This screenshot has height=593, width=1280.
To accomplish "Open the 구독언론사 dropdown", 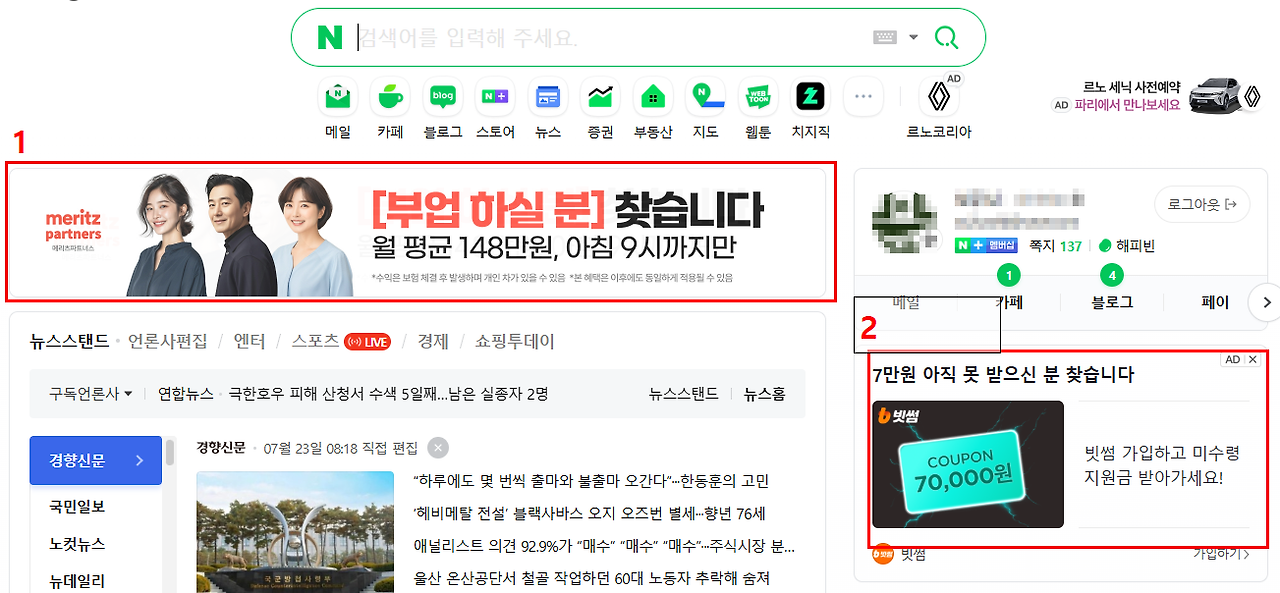I will (x=91, y=394).
